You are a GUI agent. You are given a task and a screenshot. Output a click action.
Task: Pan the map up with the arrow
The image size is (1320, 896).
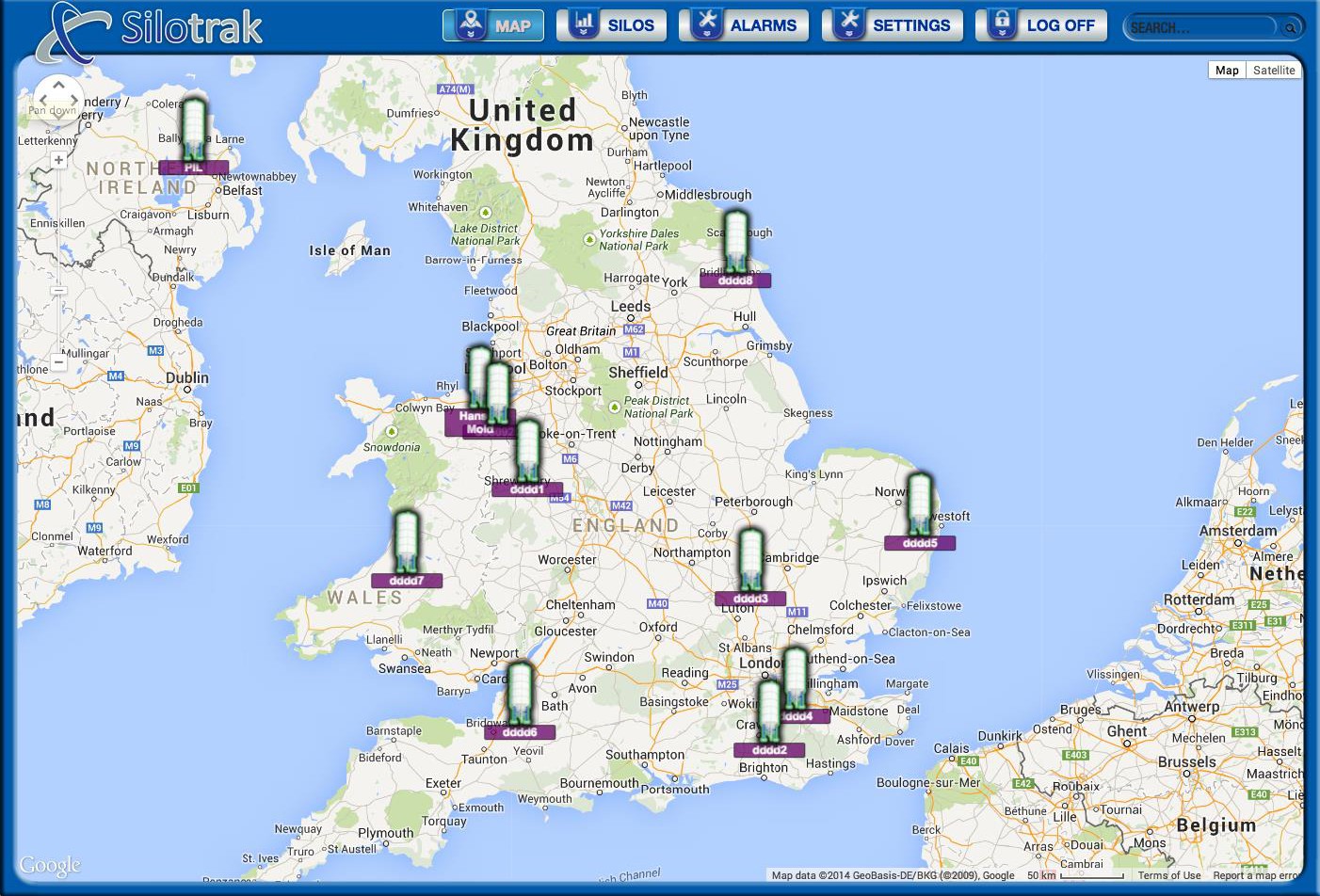coord(58,85)
